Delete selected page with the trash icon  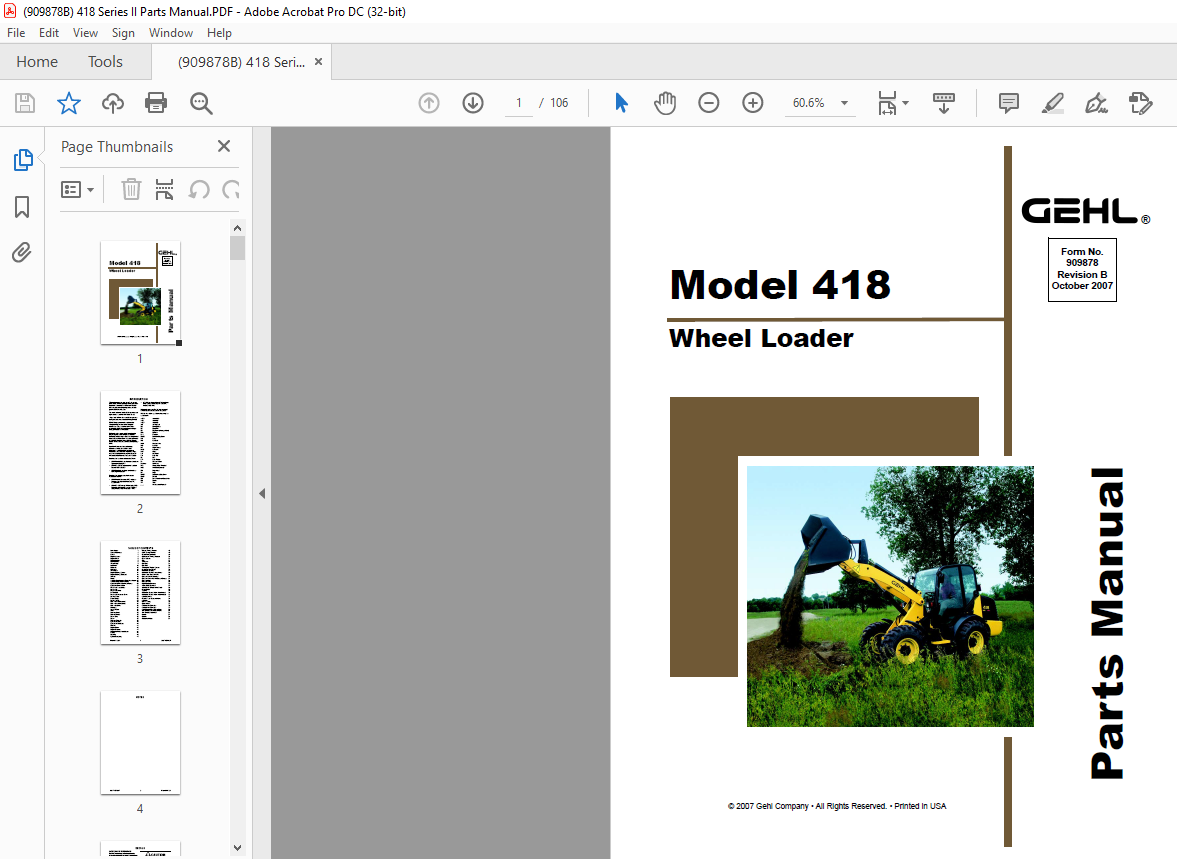131,189
